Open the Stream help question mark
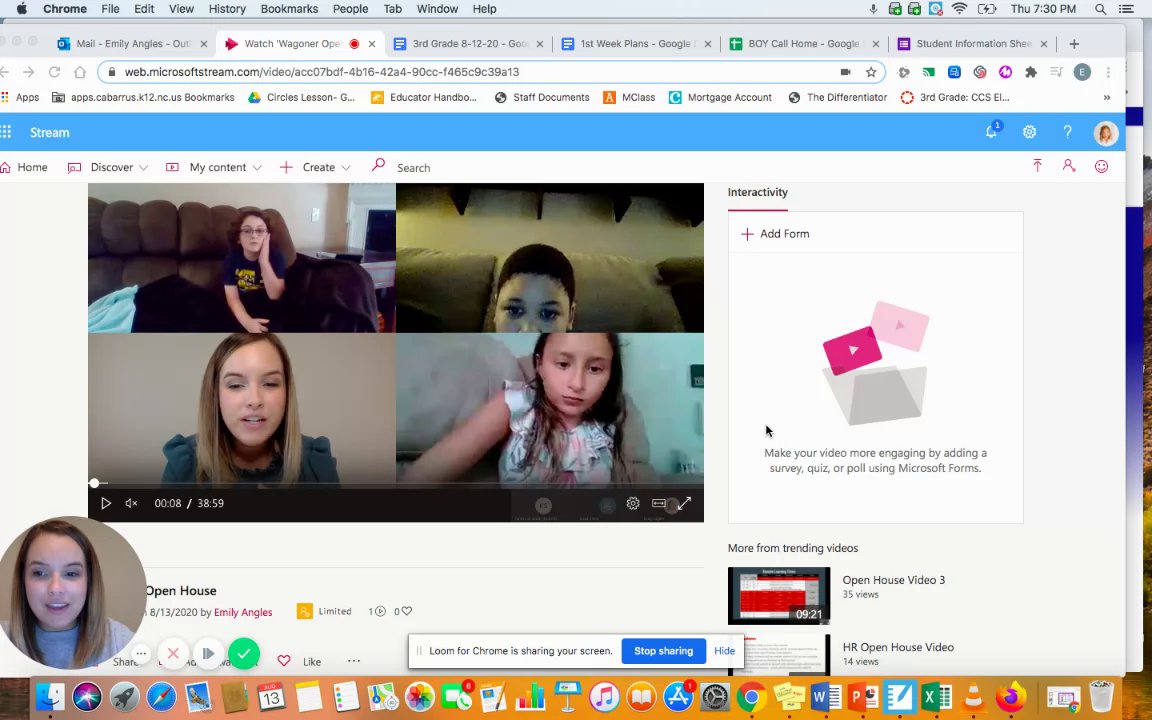Screen dimensions: 1152x720 1068,132
